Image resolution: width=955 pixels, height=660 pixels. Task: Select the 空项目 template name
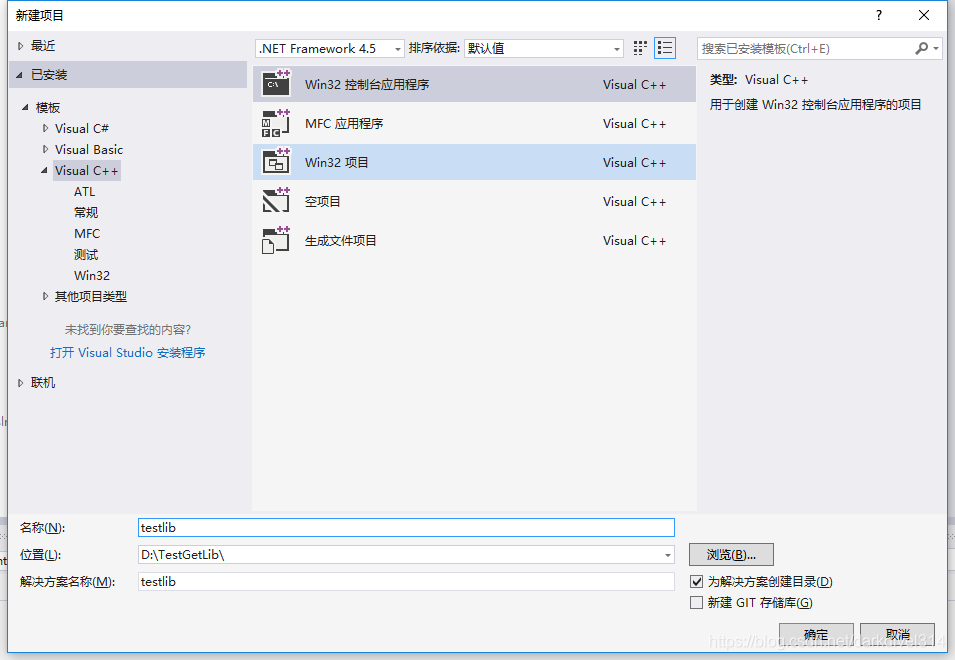(x=322, y=202)
